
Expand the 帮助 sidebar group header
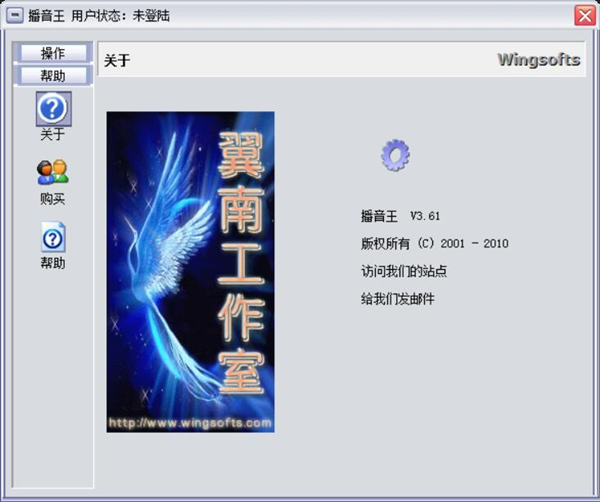(53, 76)
